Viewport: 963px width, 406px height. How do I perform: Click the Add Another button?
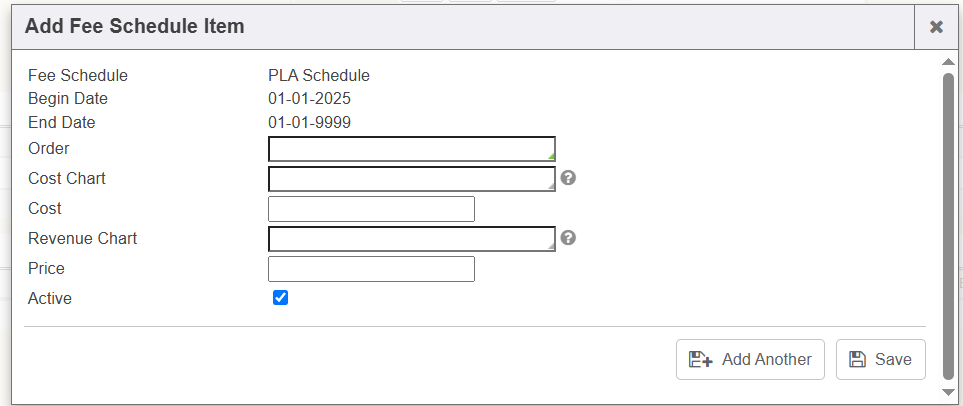(750, 359)
